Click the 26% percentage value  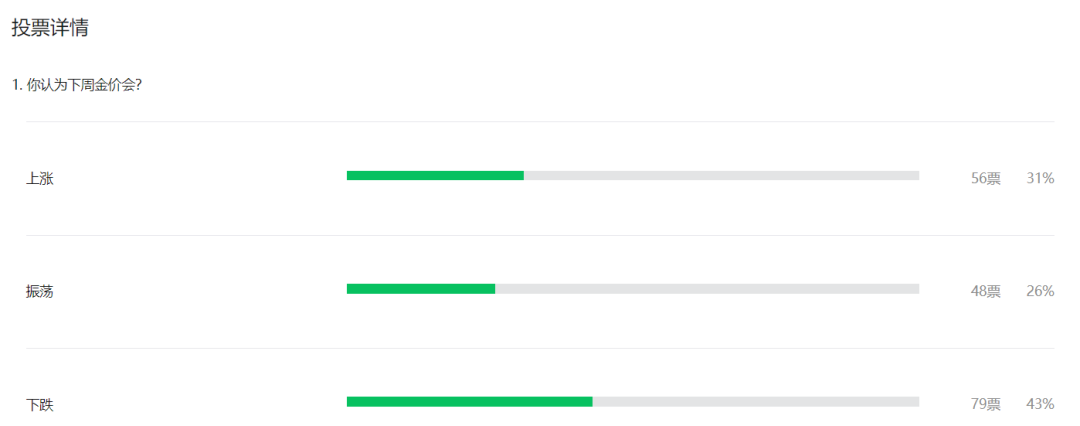click(1040, 292)
